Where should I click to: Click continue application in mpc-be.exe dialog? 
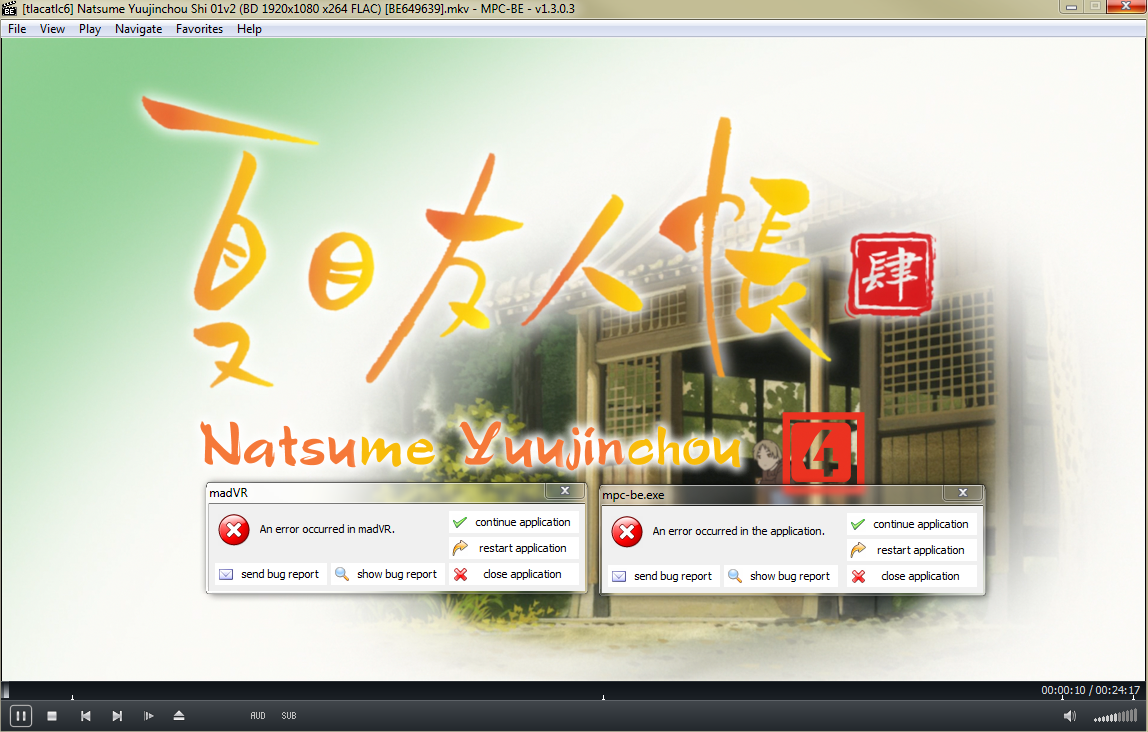pyautogui.click(x=912, y=524)
